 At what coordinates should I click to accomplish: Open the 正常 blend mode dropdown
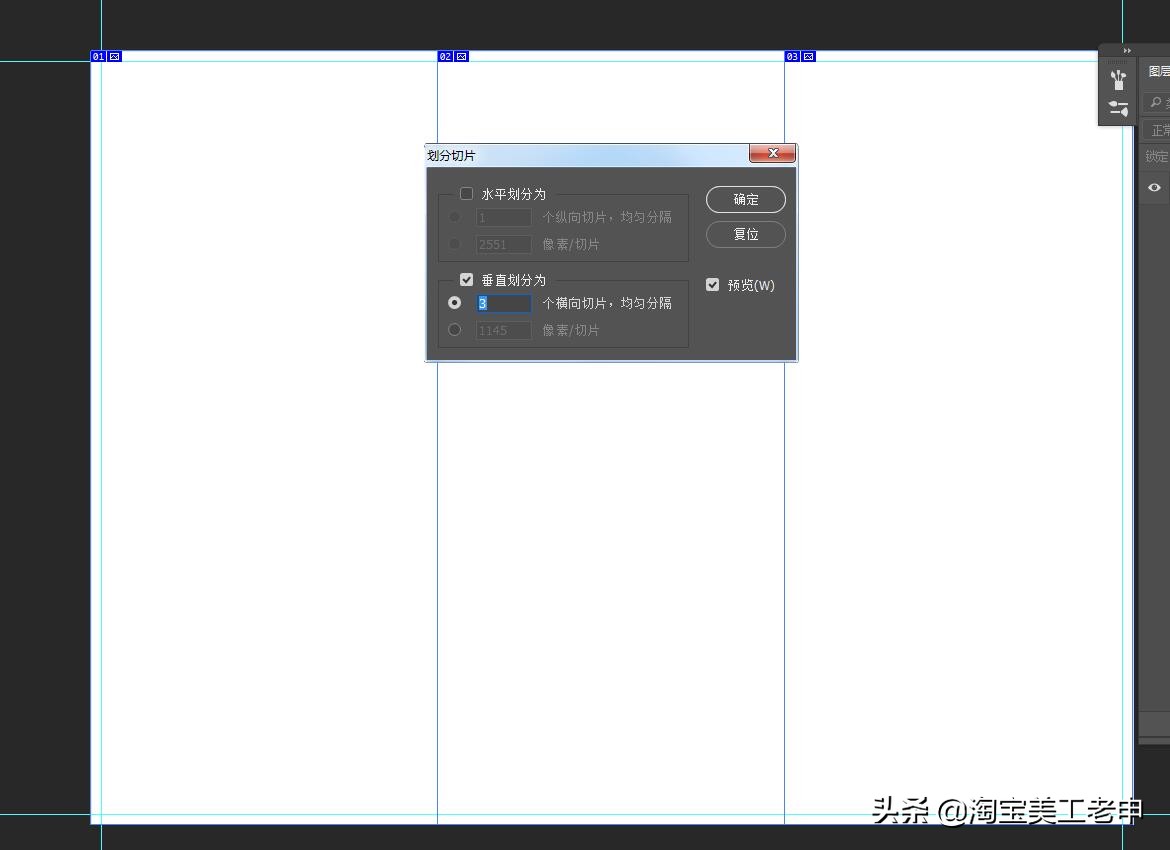[x=1156, y=129]
